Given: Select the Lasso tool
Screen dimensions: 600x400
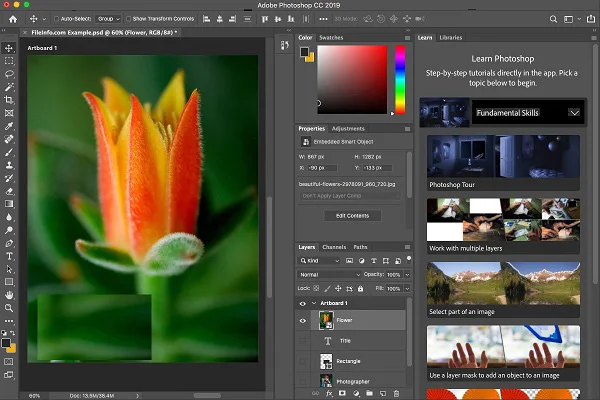Looking at the screenshot, I should coord(9,74).
